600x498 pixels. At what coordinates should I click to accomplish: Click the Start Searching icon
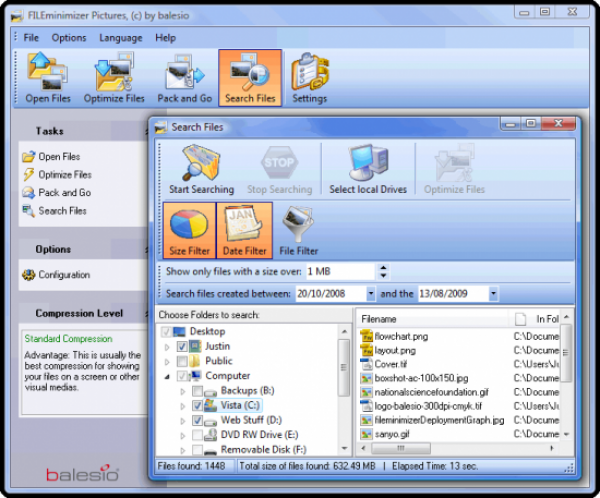click(x=201, y=169)
